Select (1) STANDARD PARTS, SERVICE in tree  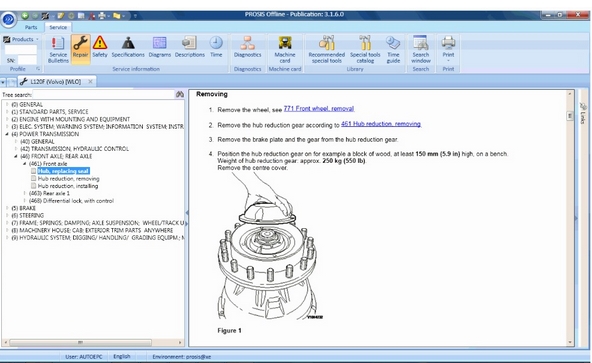click(x=50, y=112)
